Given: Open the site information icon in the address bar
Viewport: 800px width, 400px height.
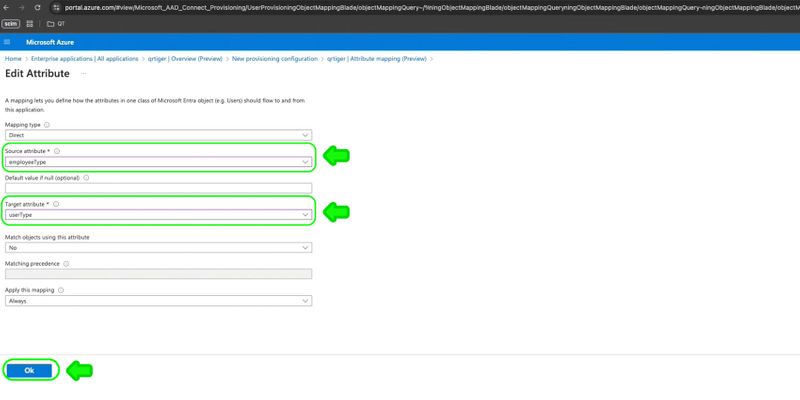Looking at the screenshot, I should tap(56, 8).
